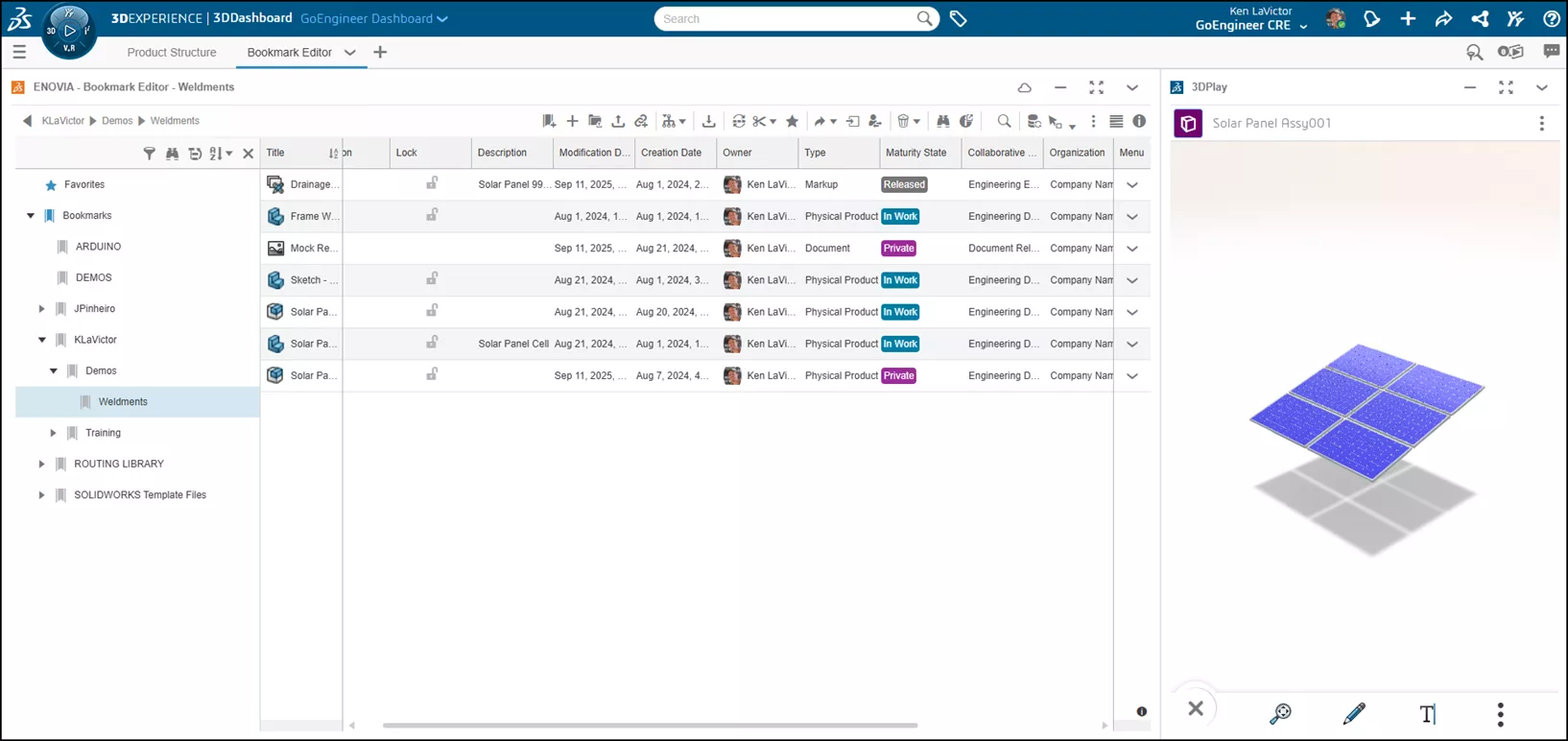
Task: Sort by Modification Date column header
Action: (x=593, y=153)
